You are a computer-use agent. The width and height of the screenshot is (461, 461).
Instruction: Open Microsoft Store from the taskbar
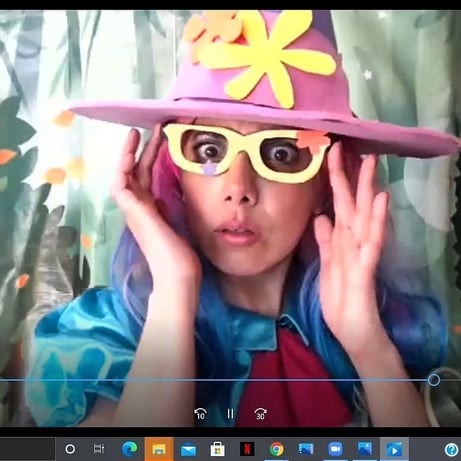click(x=218, y=449)
